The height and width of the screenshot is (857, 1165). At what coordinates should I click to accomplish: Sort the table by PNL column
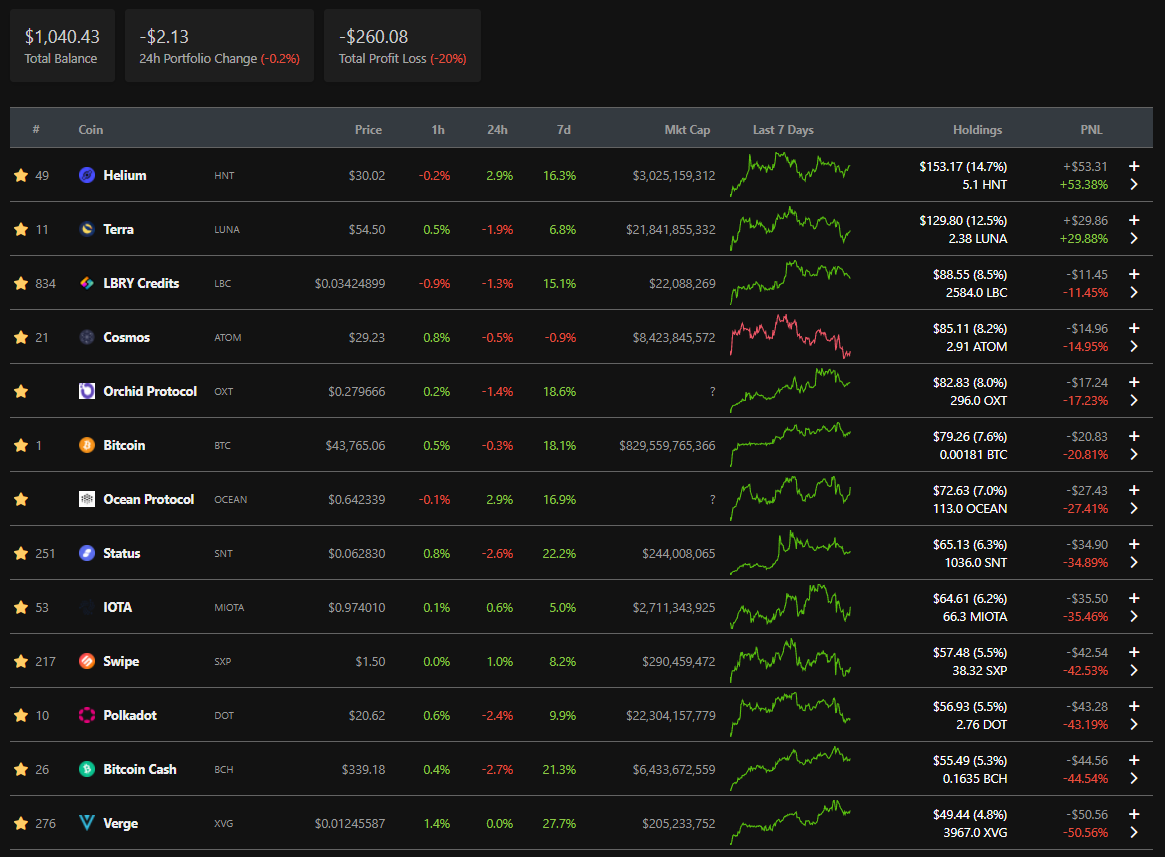1091,129
